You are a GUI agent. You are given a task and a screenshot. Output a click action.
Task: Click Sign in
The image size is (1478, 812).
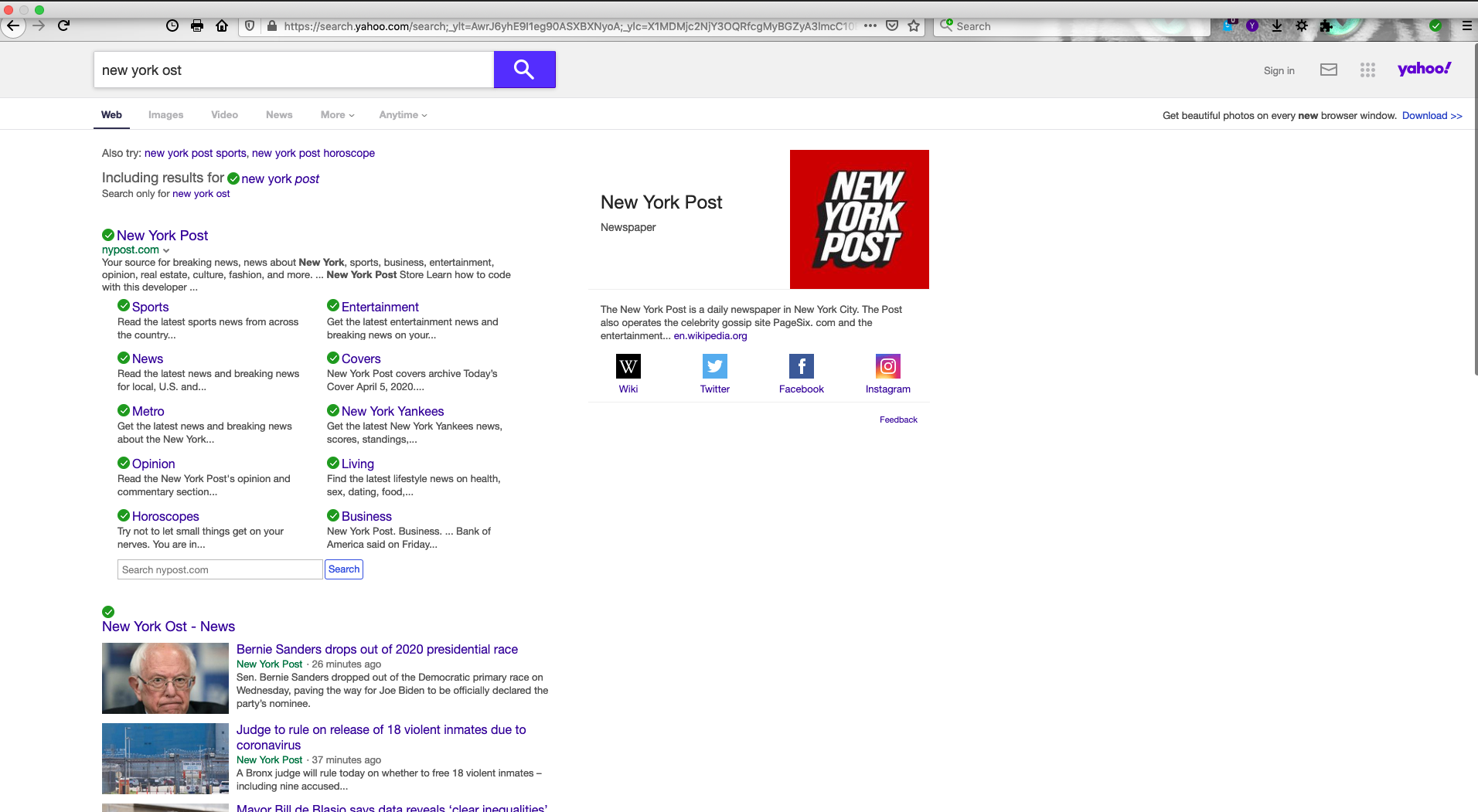(1279, 70)
